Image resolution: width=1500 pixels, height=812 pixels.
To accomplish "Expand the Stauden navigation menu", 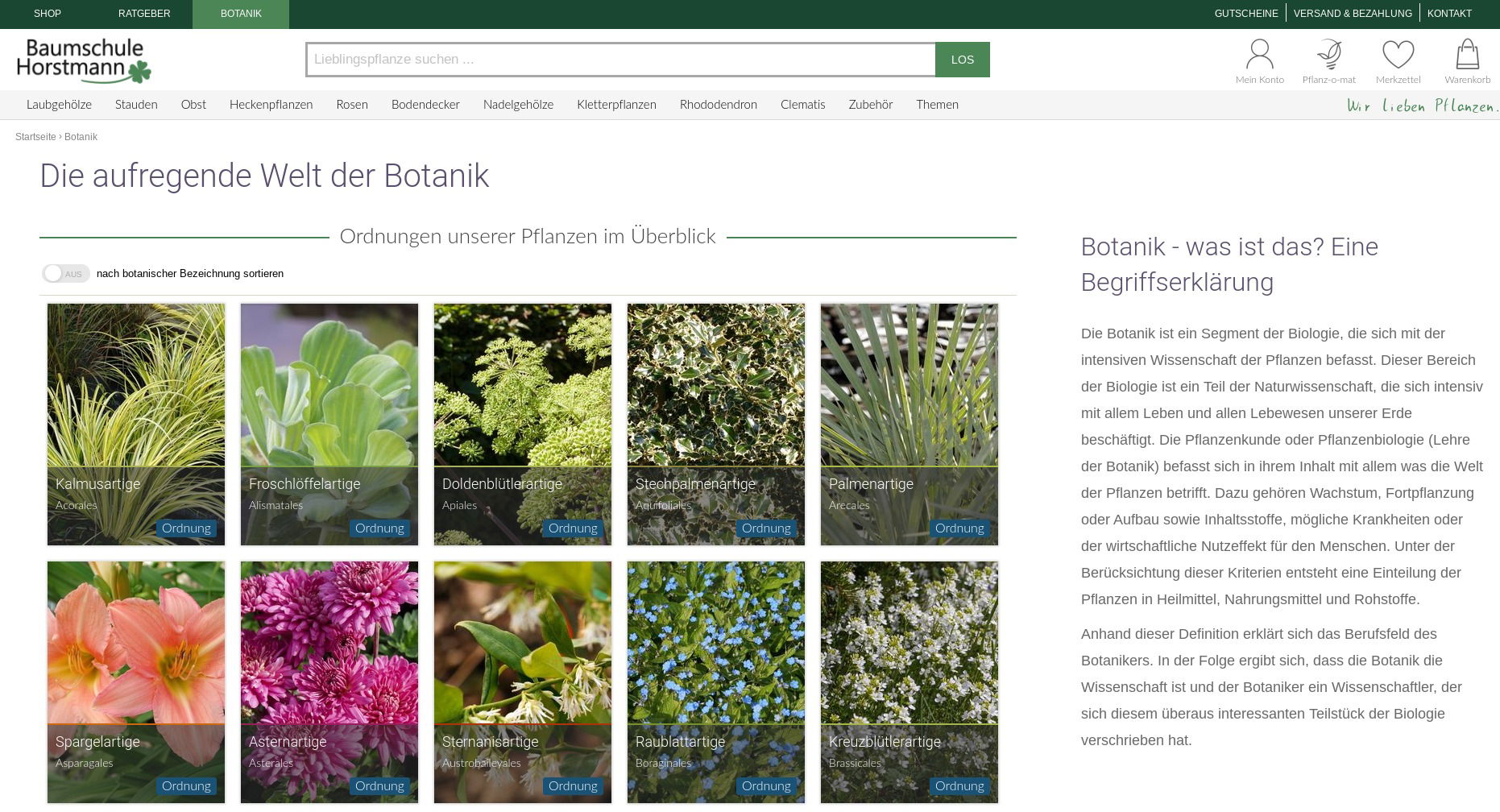I will tap(136, 105).
